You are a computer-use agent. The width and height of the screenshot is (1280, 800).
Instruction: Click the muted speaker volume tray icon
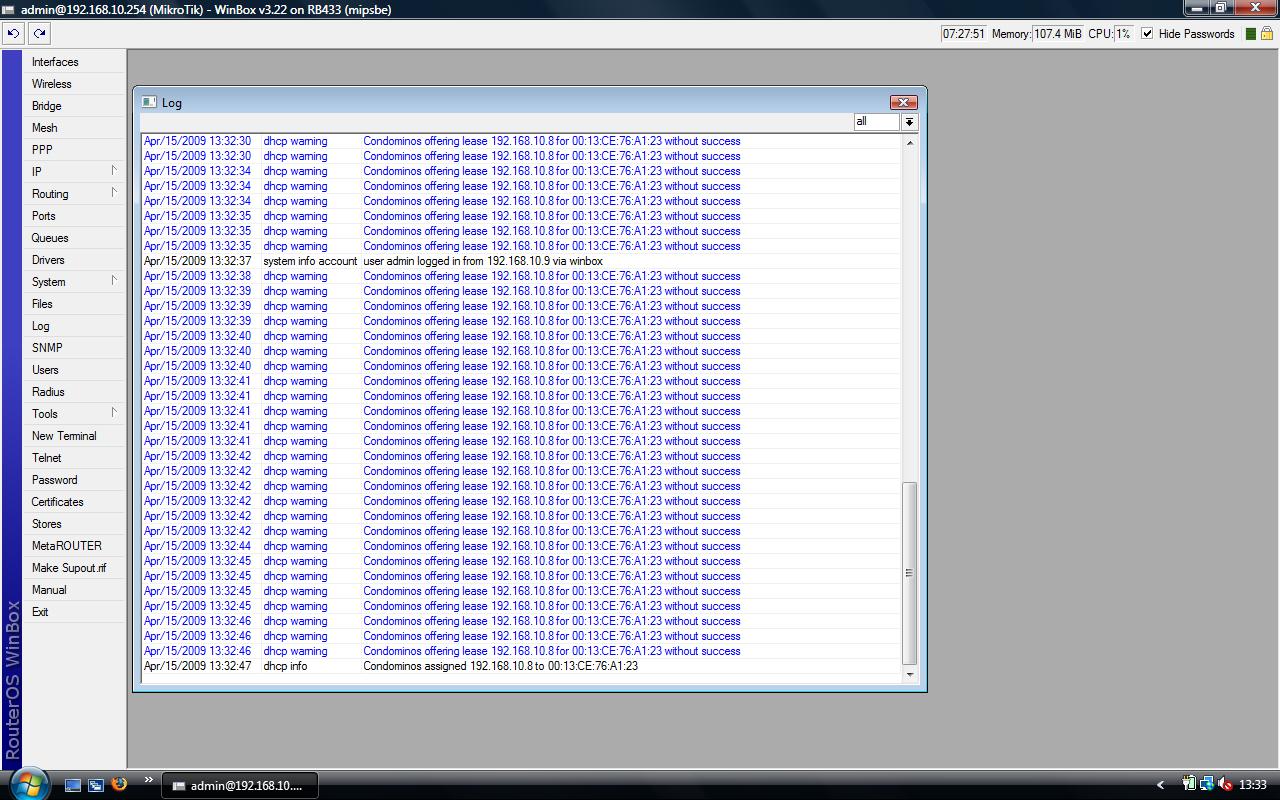click(x=1226, y=785)
